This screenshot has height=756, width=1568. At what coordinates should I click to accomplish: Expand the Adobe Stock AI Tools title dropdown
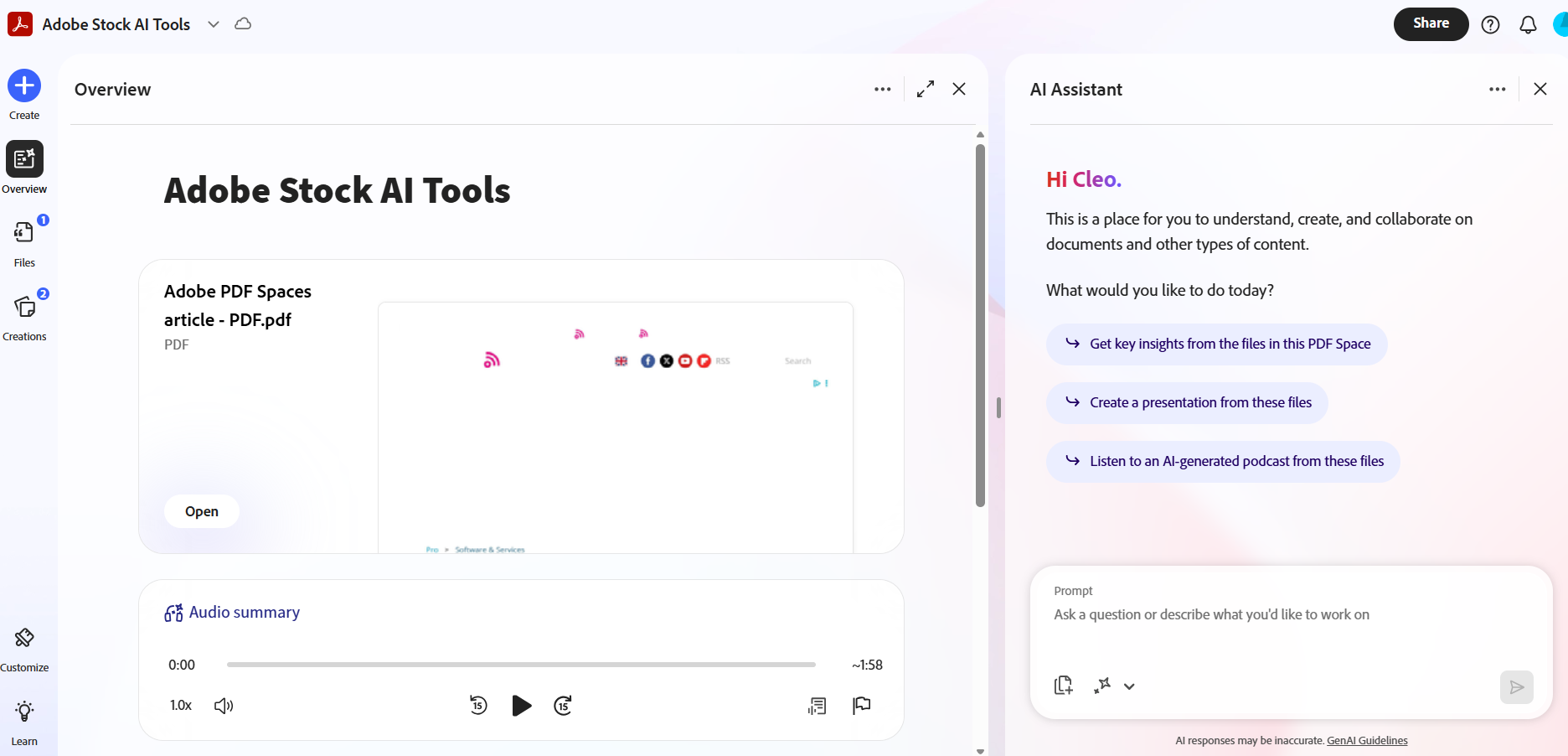tap(214, 24)
